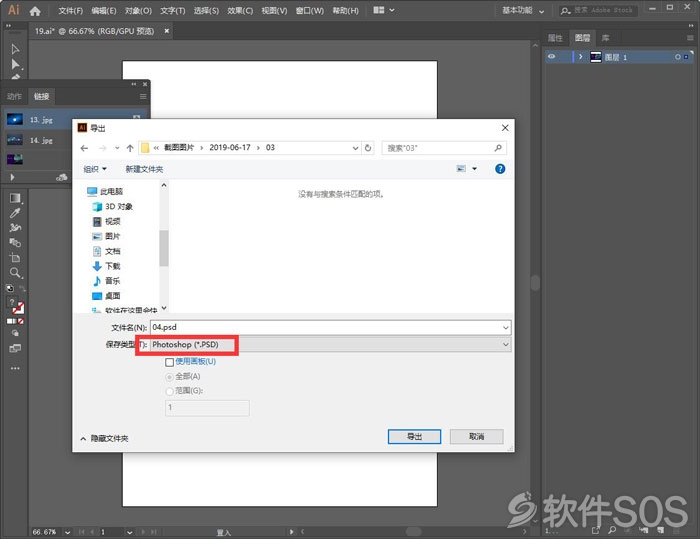Viewport: 700px width, 539px height.
Task: Click the default fill and stroke icon
Action: [x=10, y=288]
